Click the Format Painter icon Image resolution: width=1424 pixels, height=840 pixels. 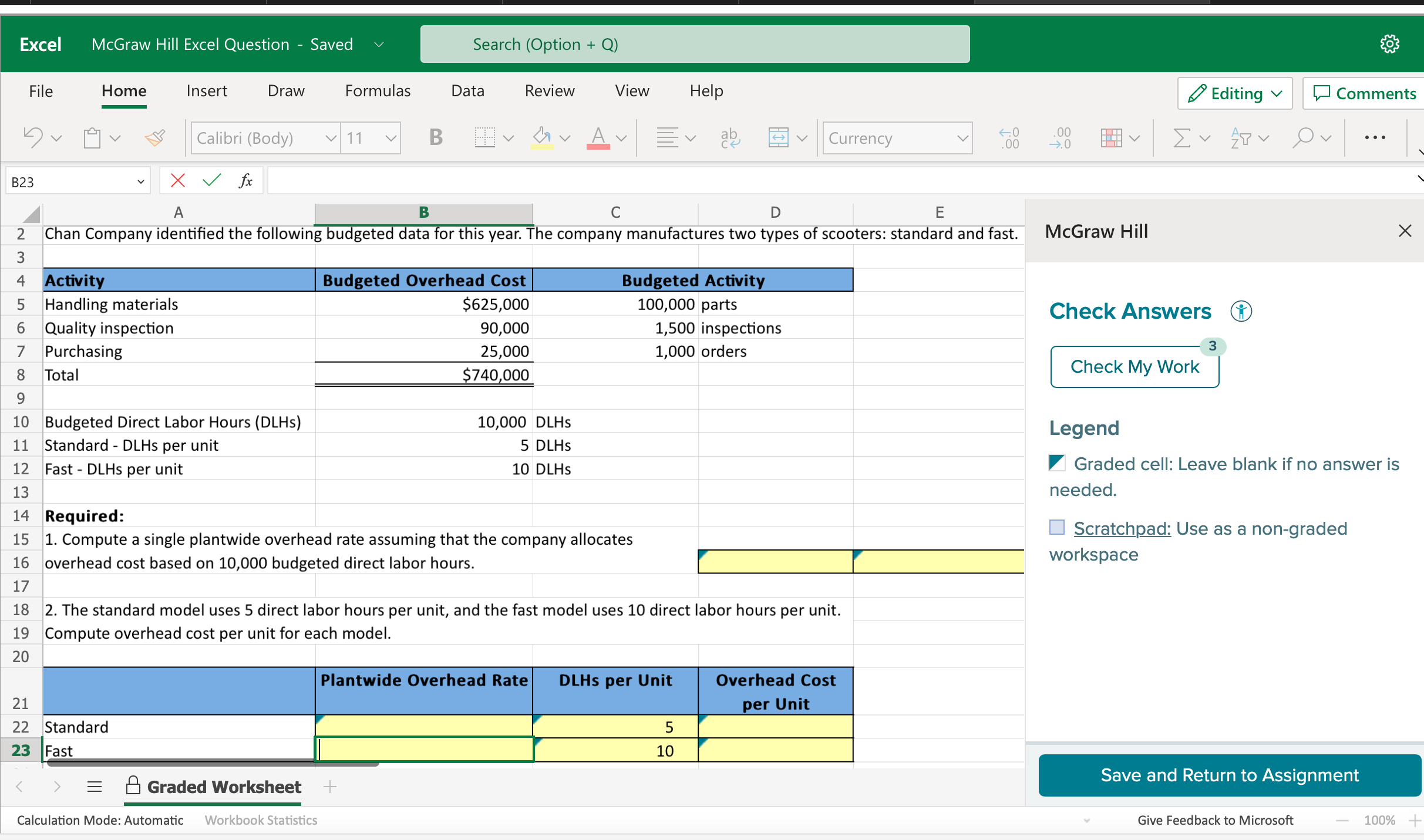point(154,137)
